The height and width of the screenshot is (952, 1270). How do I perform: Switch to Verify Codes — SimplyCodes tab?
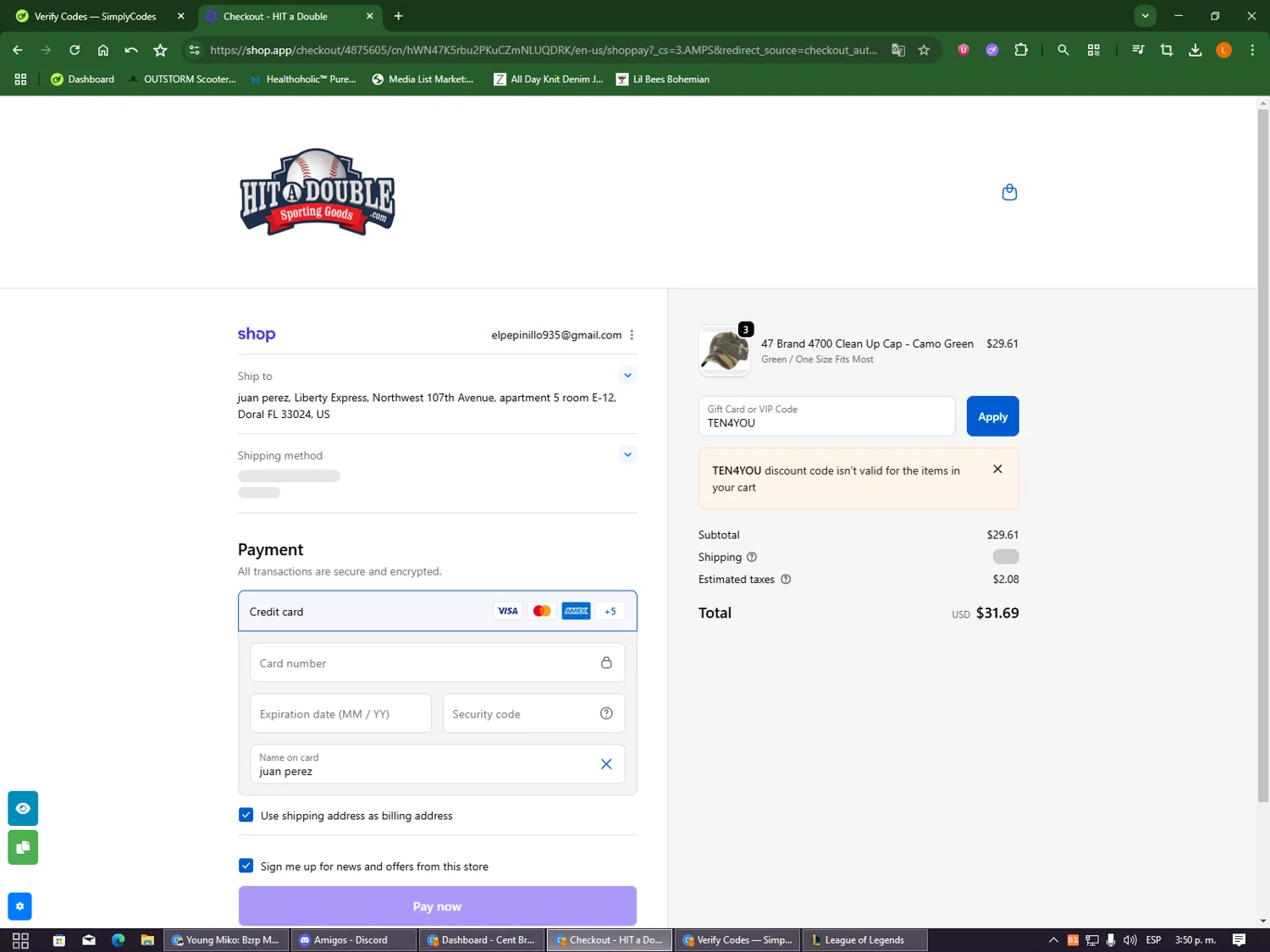(95, 16)
